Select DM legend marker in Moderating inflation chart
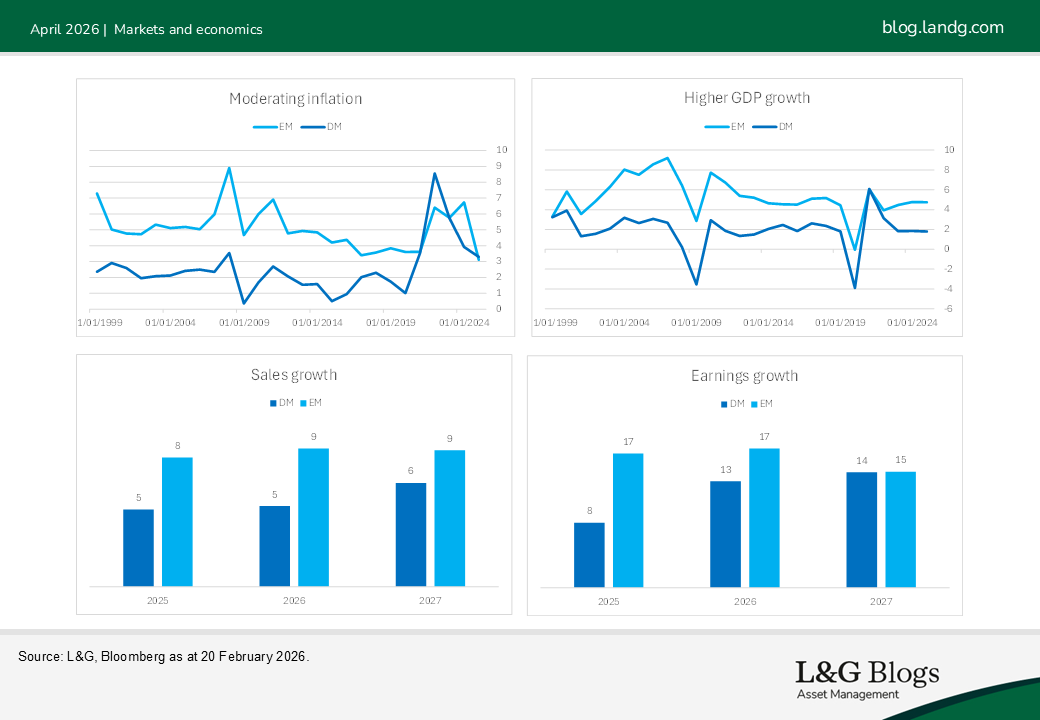This screenshot has width=1040, height=720. [314, 127]
